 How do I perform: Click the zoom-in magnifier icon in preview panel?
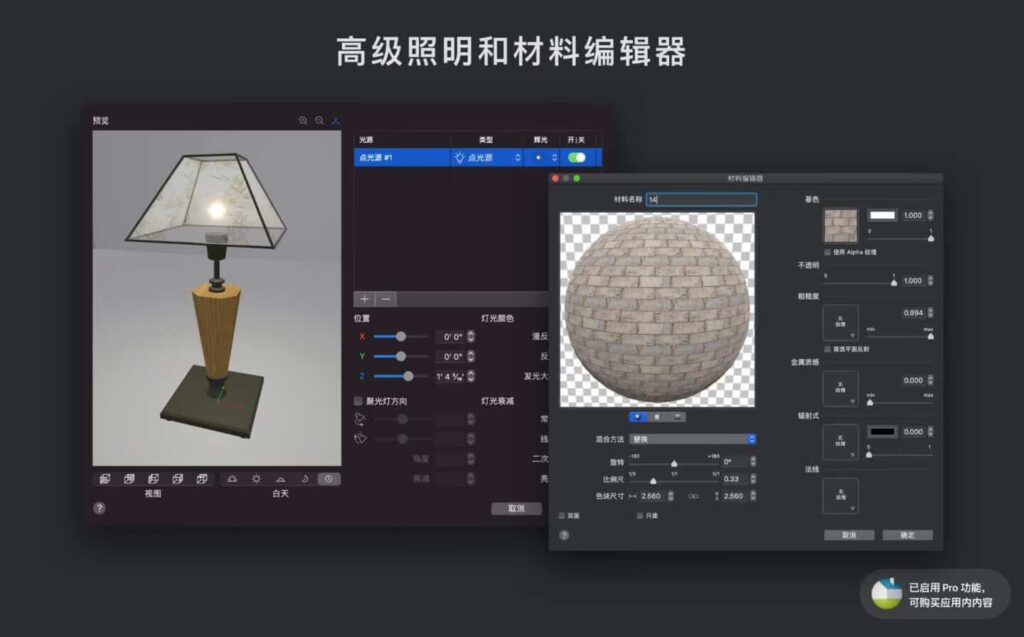(303, 120)
